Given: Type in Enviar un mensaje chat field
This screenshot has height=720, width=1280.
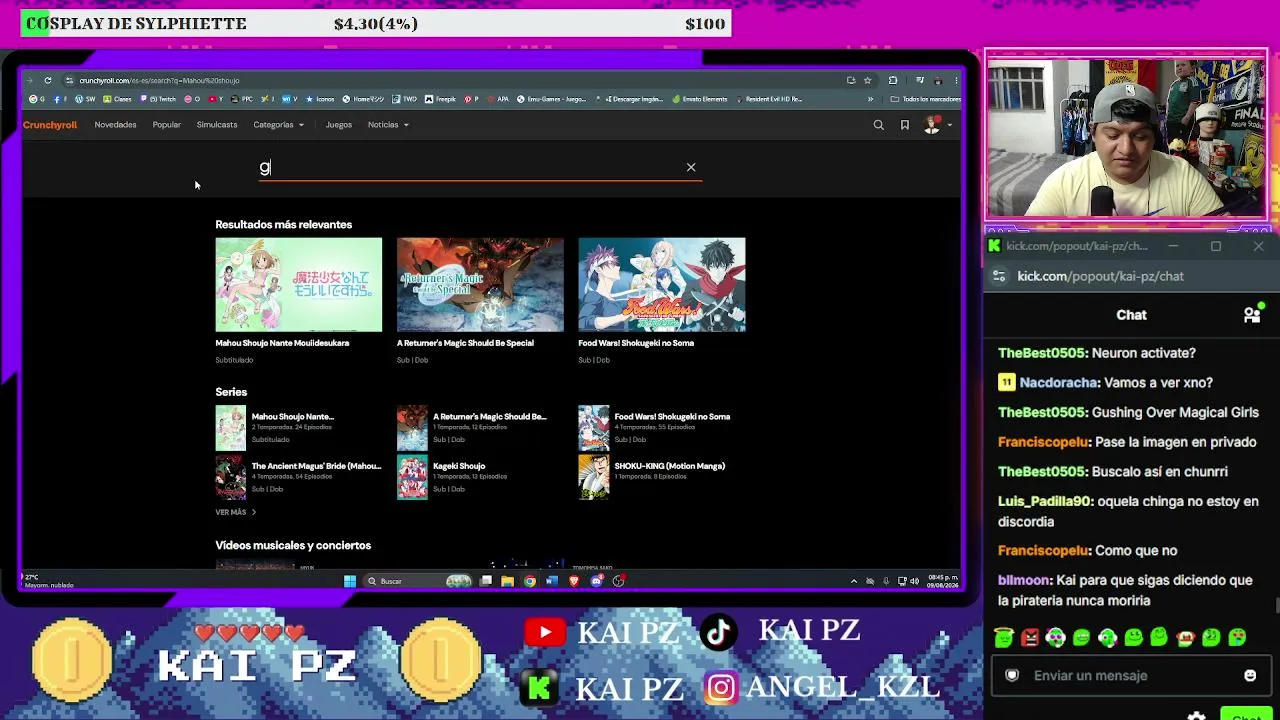Looking at the screenshot, I should pos(1134,676).
